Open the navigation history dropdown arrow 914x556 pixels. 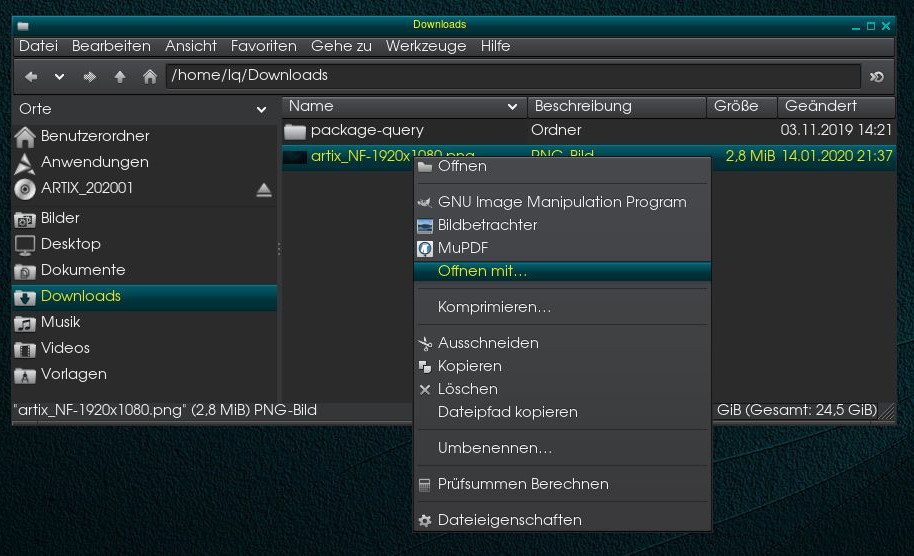tap(59, 76)
